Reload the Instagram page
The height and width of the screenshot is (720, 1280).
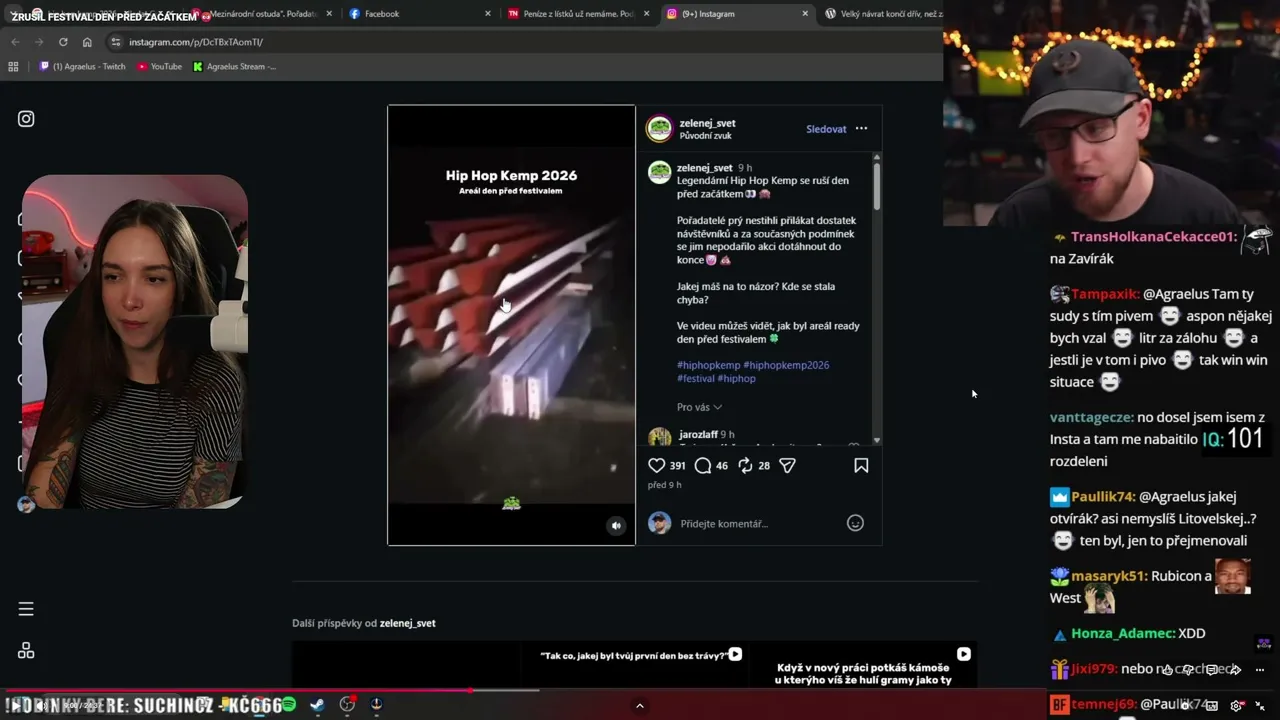(x=63, y=42)
